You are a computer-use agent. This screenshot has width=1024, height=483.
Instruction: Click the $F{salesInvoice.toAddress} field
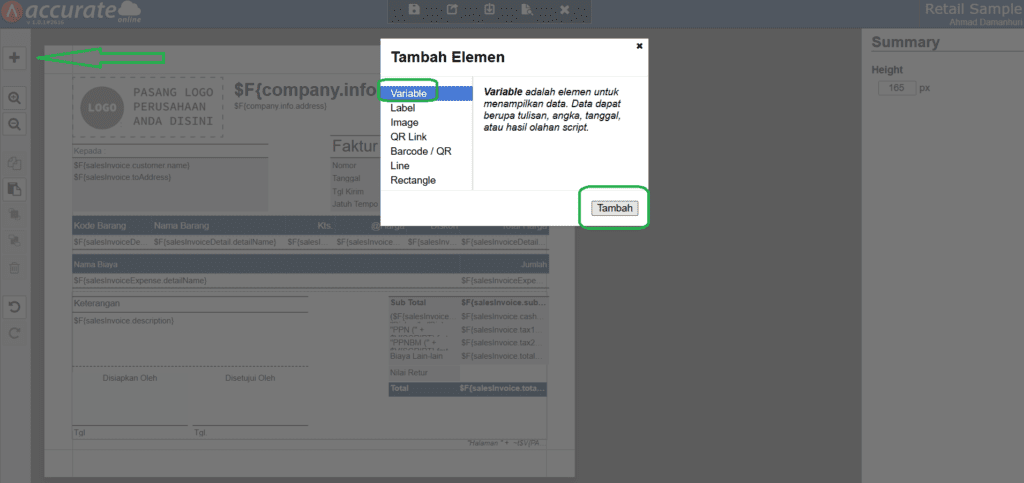122,177
